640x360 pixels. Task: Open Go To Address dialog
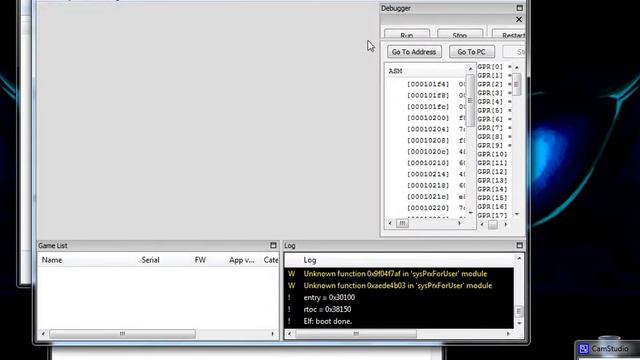point(414,52)
